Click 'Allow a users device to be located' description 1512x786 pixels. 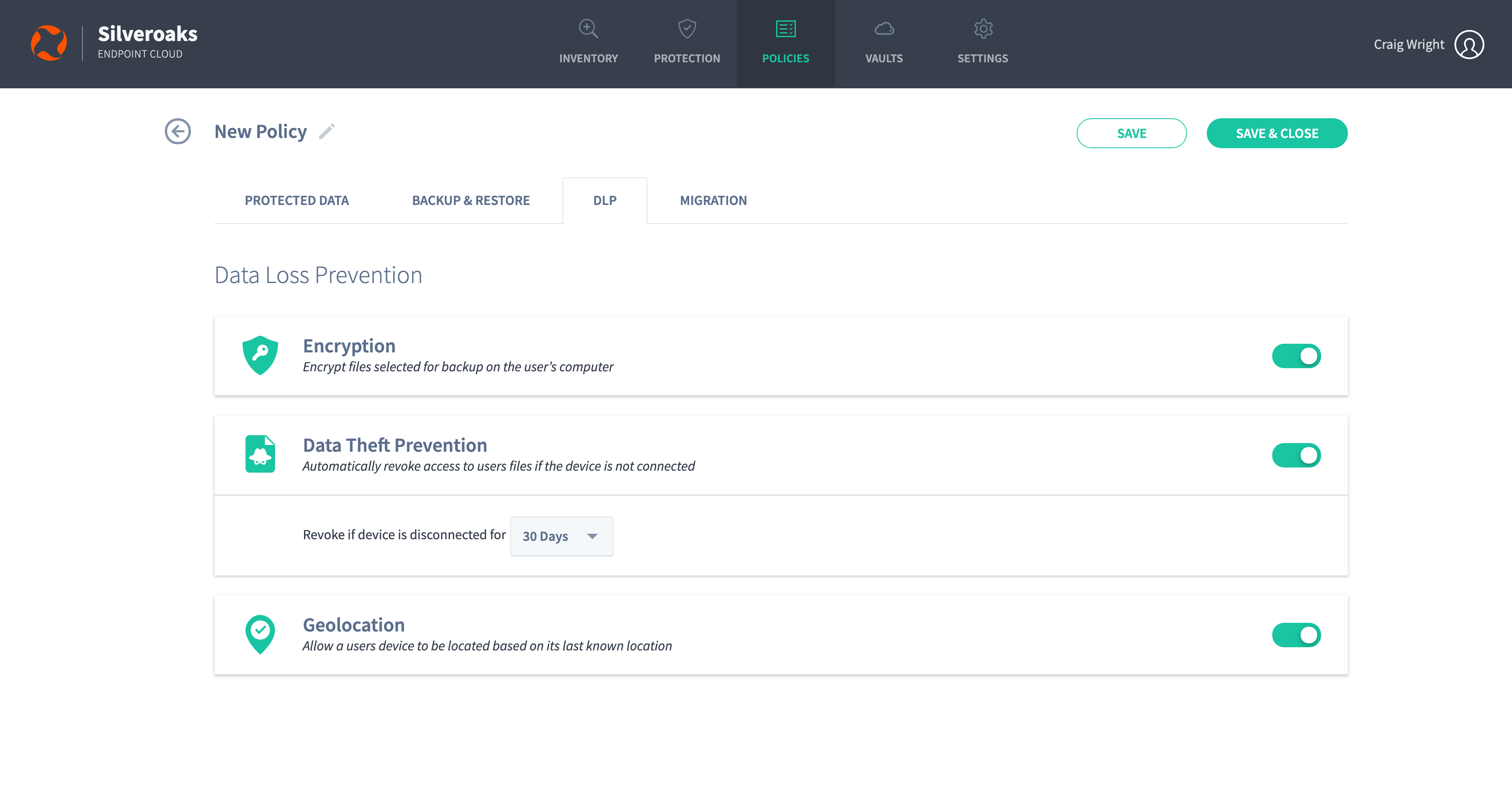pyautogui.click(x=487, y=646)
